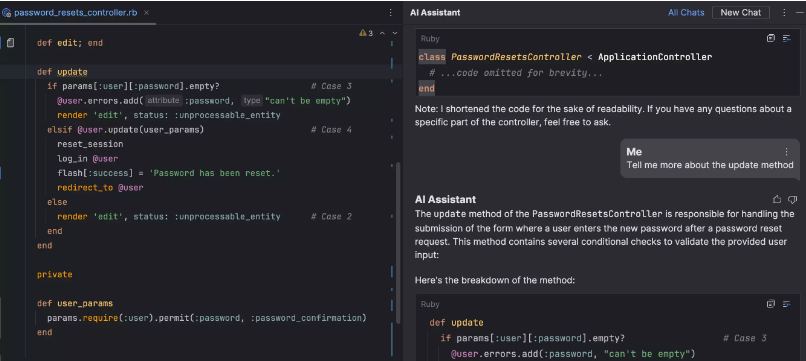
Task: Click the Ruby label on the def update snippet
Action: click(x=430, y=304)
